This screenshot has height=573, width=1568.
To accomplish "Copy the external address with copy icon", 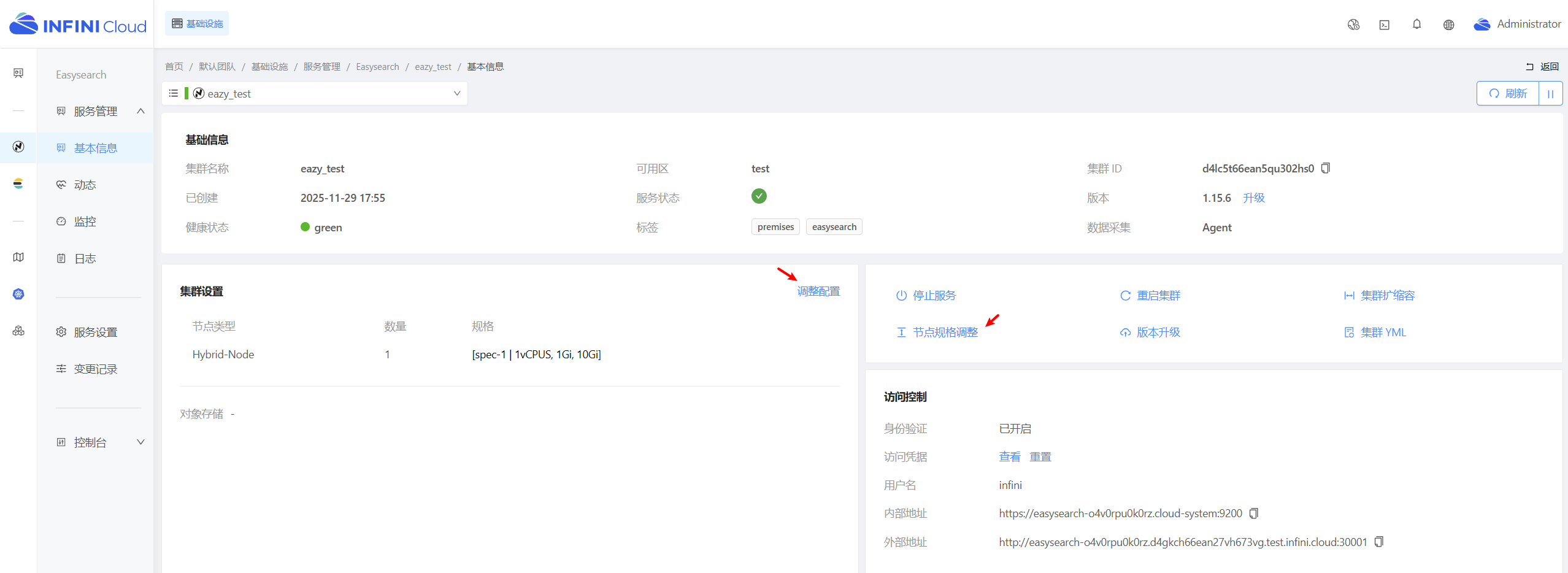I will click(1379, 542).
